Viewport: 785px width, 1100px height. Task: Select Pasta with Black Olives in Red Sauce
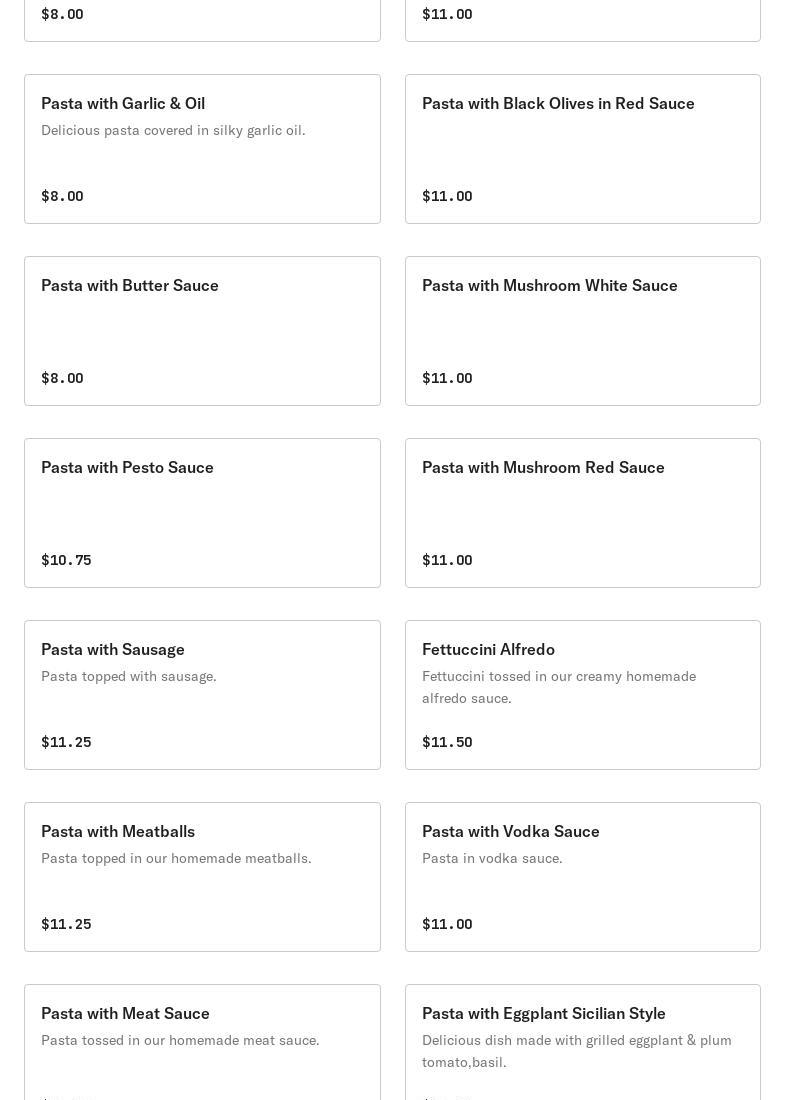click(x=558, y=104)
